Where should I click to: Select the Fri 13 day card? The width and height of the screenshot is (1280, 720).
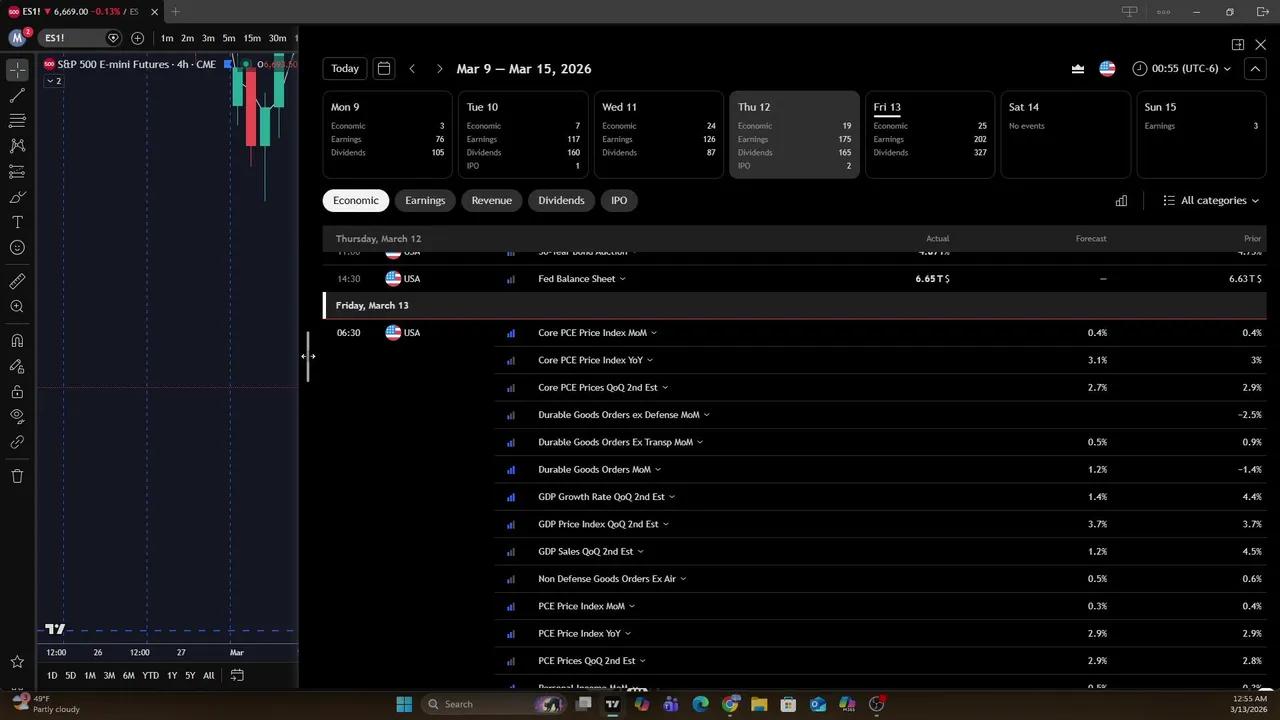[x=929, y=135]
